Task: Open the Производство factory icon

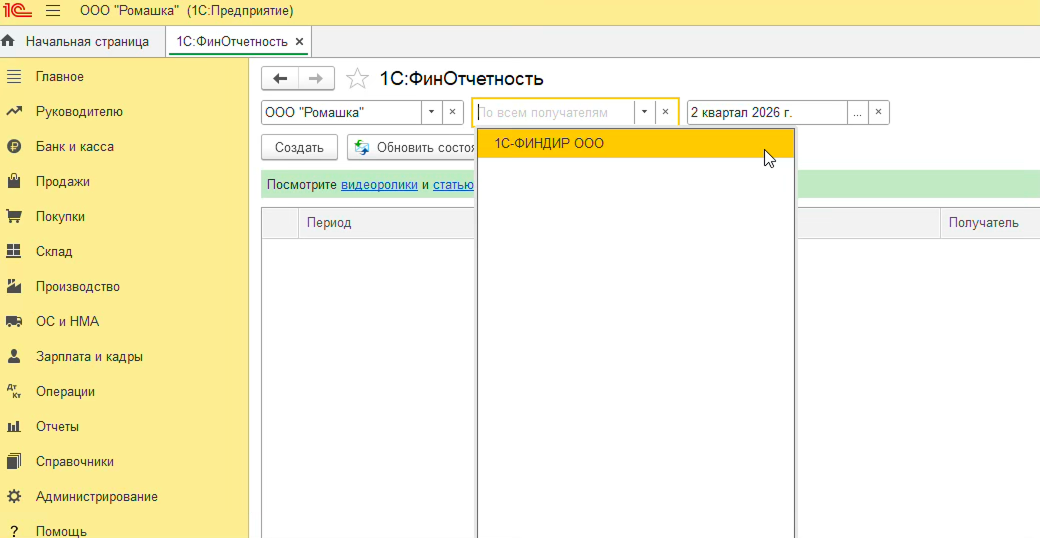Action: (x=14, y=287)
